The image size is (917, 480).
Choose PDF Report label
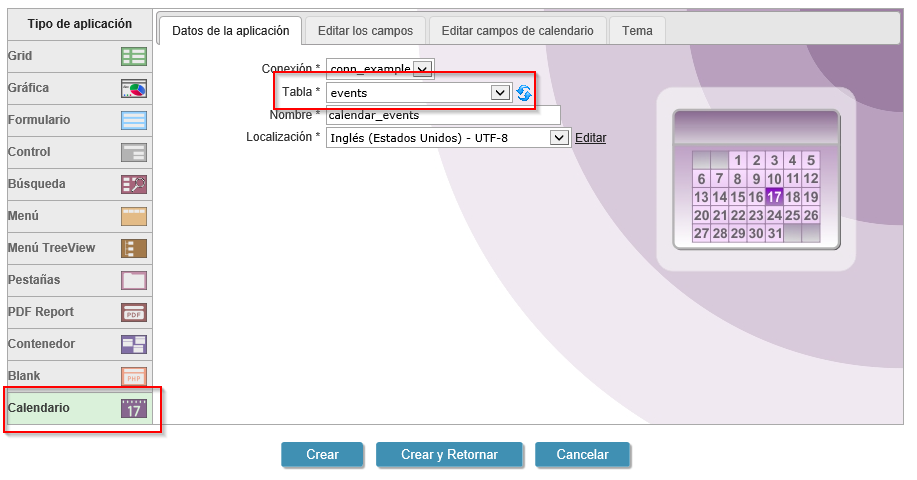[40, 312]
